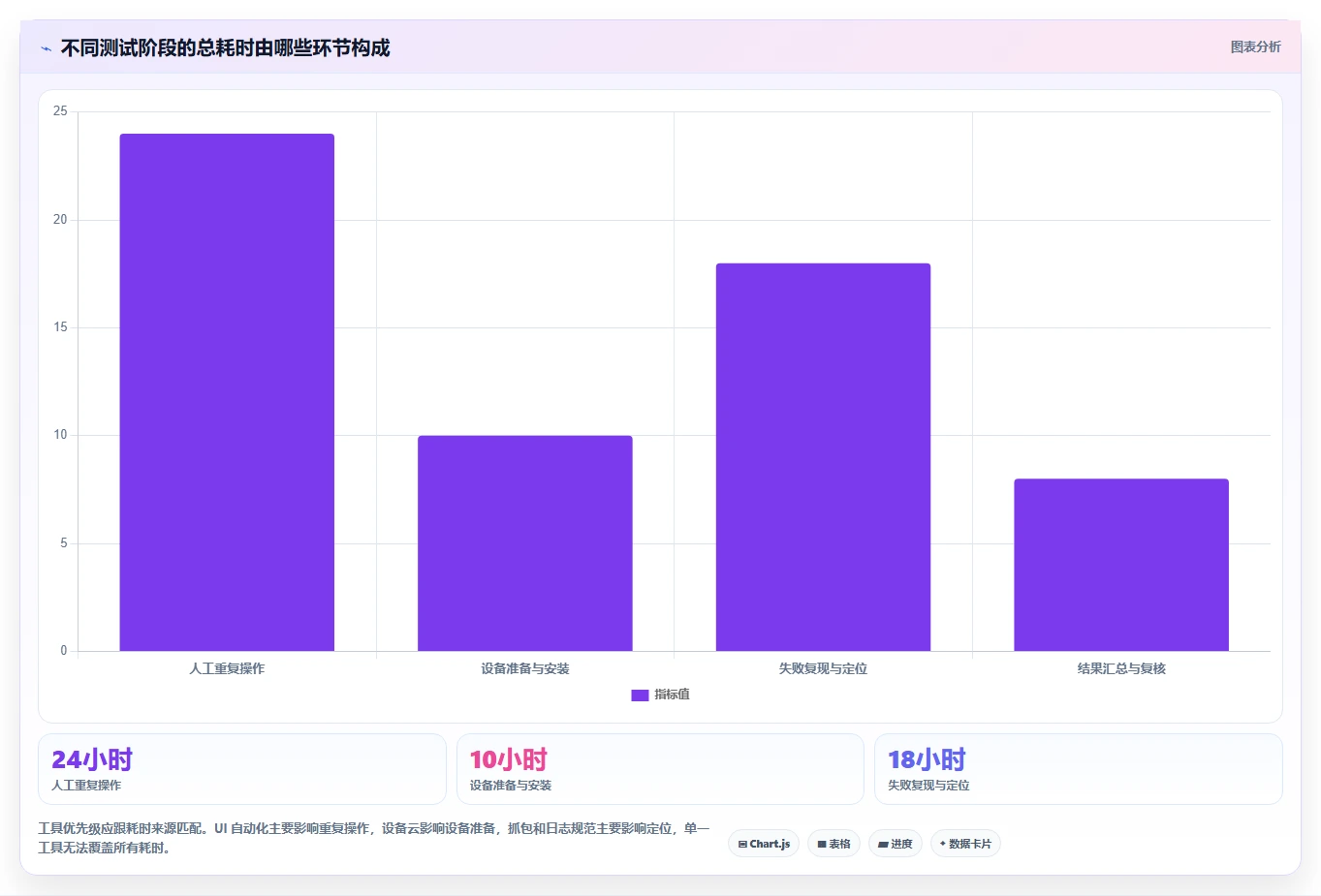Click the 图表分析 label in header
Image resolution: width=1321 pixels, height=896 pixels.
(1255, 46)
